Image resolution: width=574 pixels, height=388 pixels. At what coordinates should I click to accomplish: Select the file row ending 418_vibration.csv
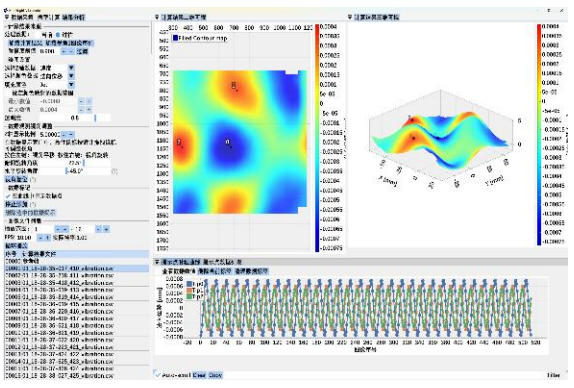77,326
